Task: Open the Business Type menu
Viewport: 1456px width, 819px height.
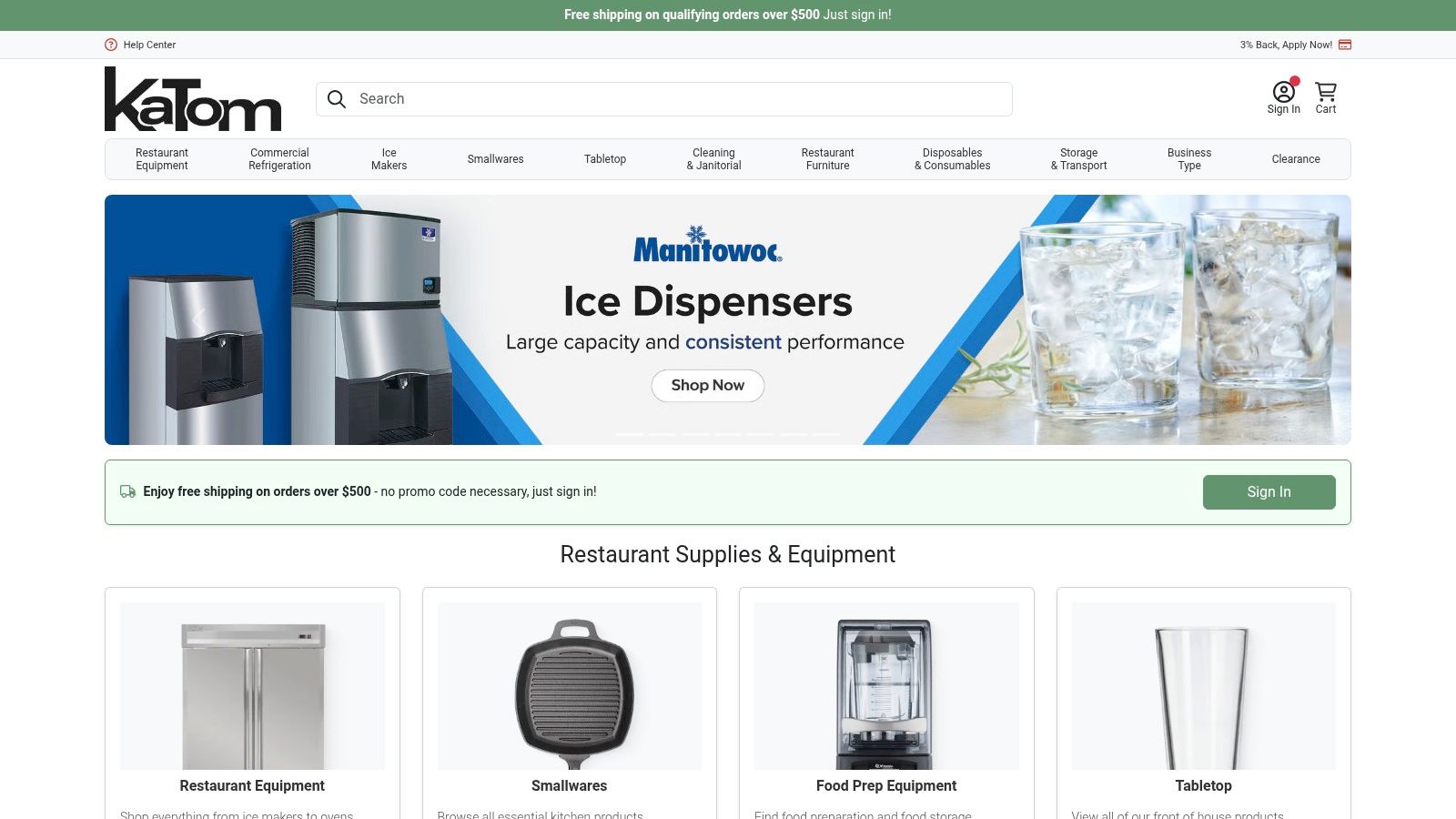Action: coord(1189,159)
